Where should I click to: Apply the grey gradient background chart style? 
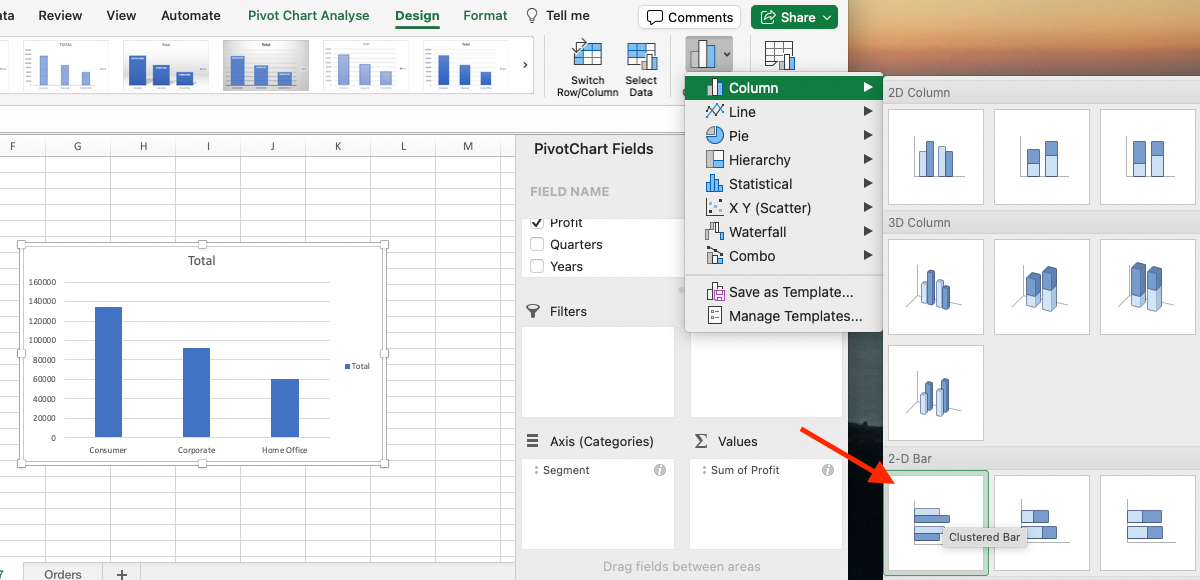click(266, 65)
